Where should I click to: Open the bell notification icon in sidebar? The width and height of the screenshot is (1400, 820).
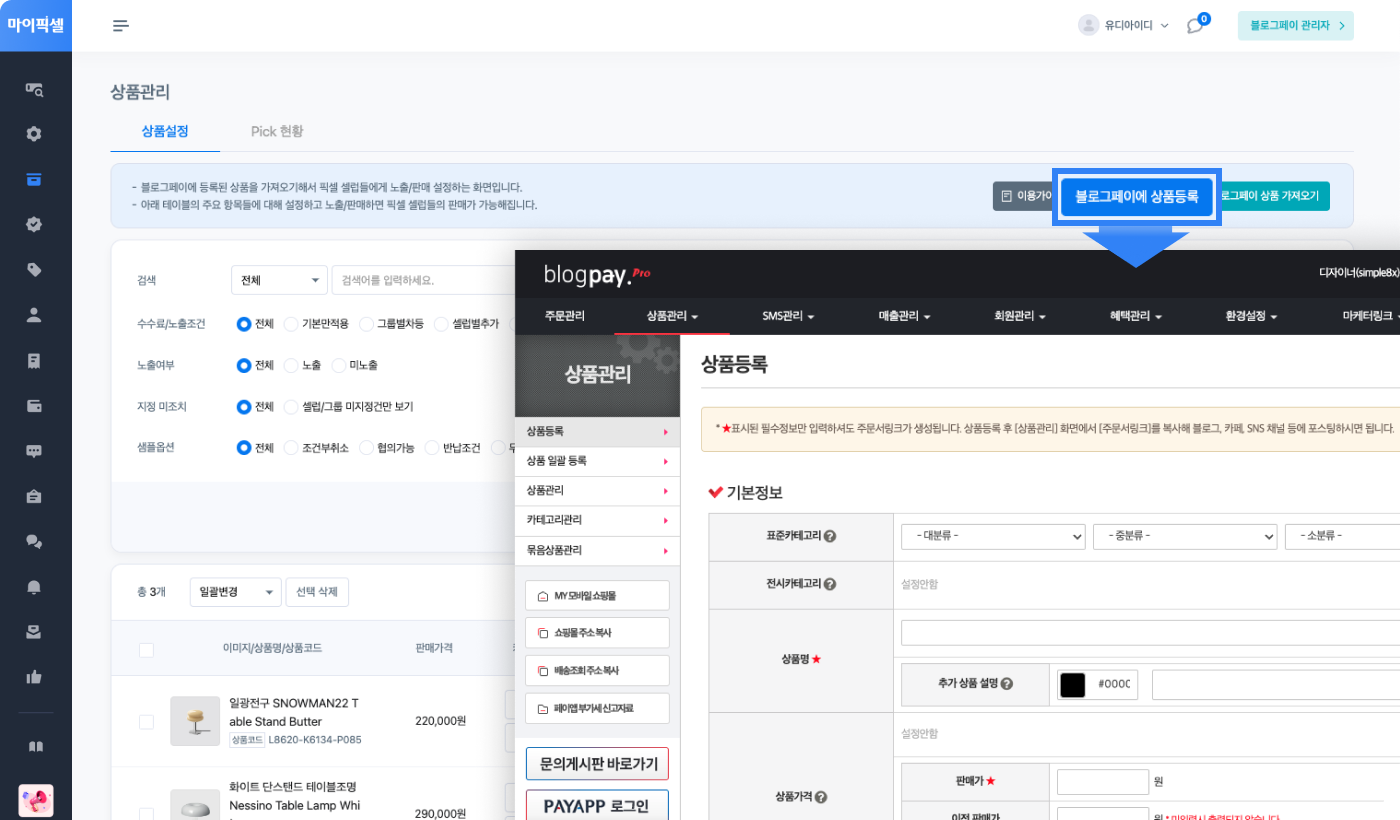tap(35, 587)
